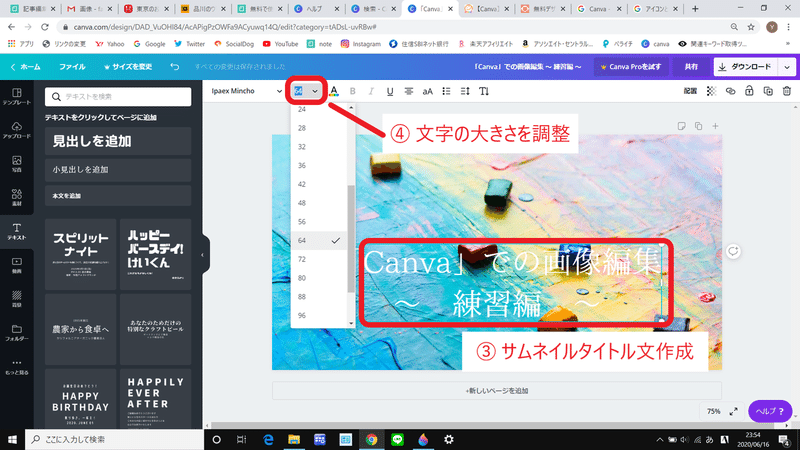800x450 pixels.
Task: Open Text sidebar panel
Action: pyautogui.click(x=17, y=231)
